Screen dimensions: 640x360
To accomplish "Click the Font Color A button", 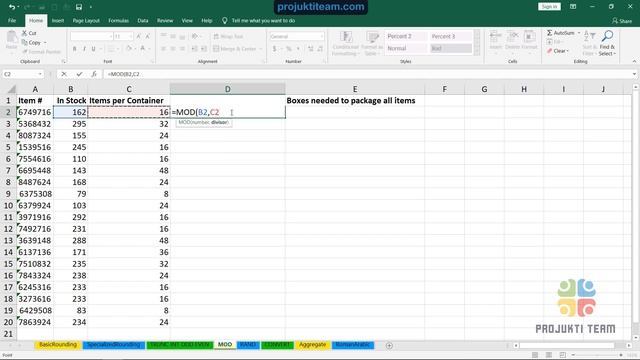I will click(x=142, y=49).
